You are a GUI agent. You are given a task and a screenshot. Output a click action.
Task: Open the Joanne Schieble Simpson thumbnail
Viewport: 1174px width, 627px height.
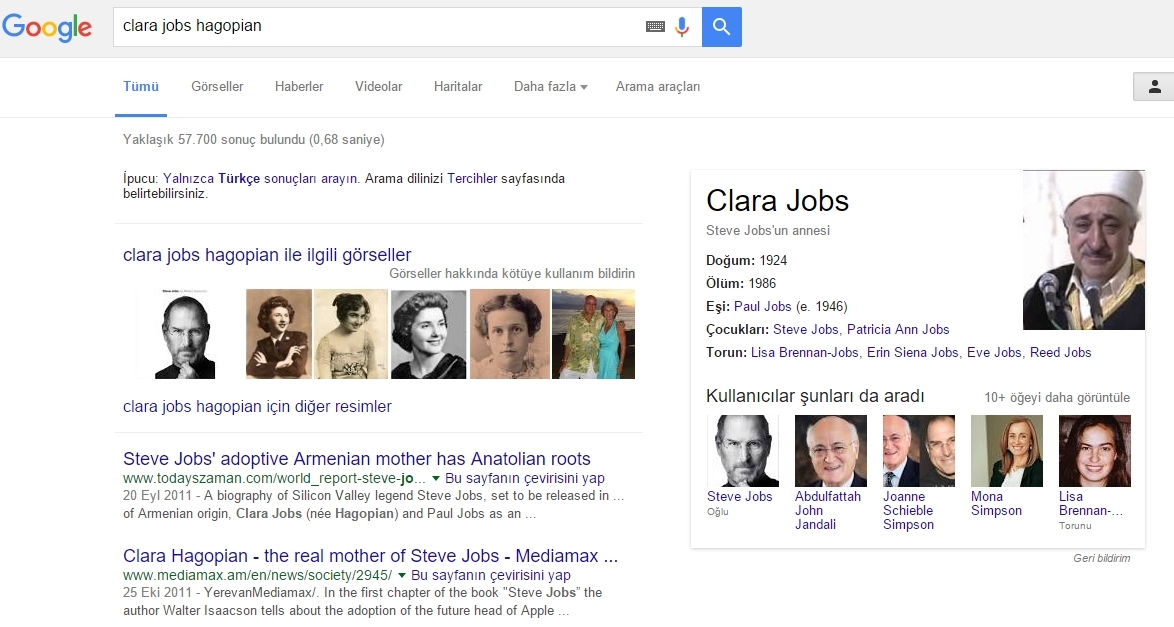[x=919, y=451]
